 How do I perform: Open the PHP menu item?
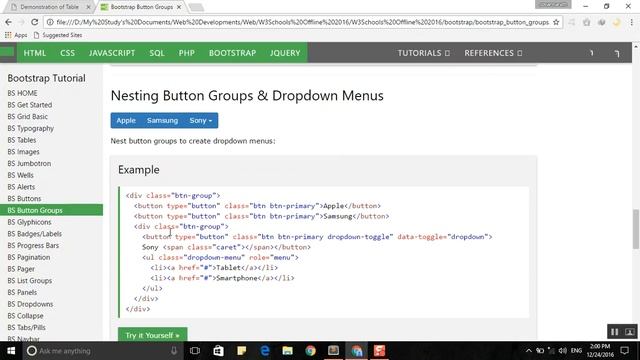pyautogui.click(x=187, y=53)
